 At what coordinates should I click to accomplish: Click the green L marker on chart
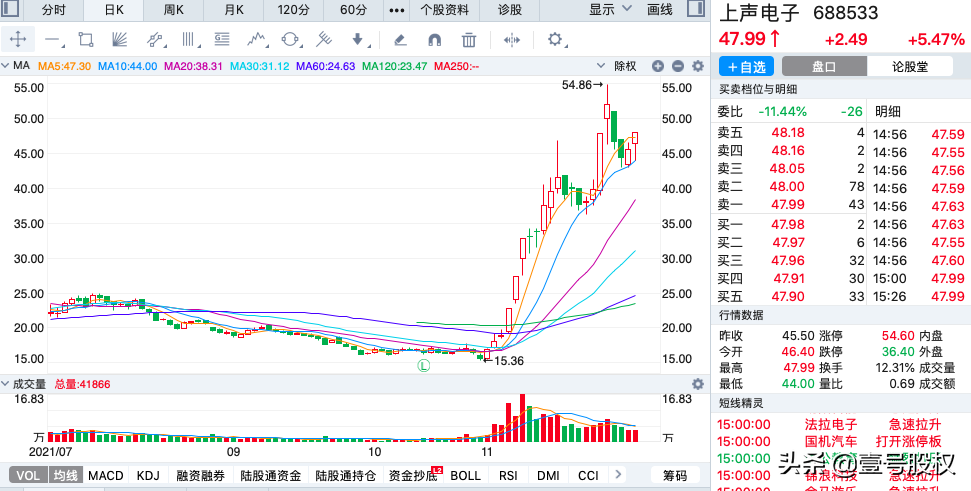424,366
